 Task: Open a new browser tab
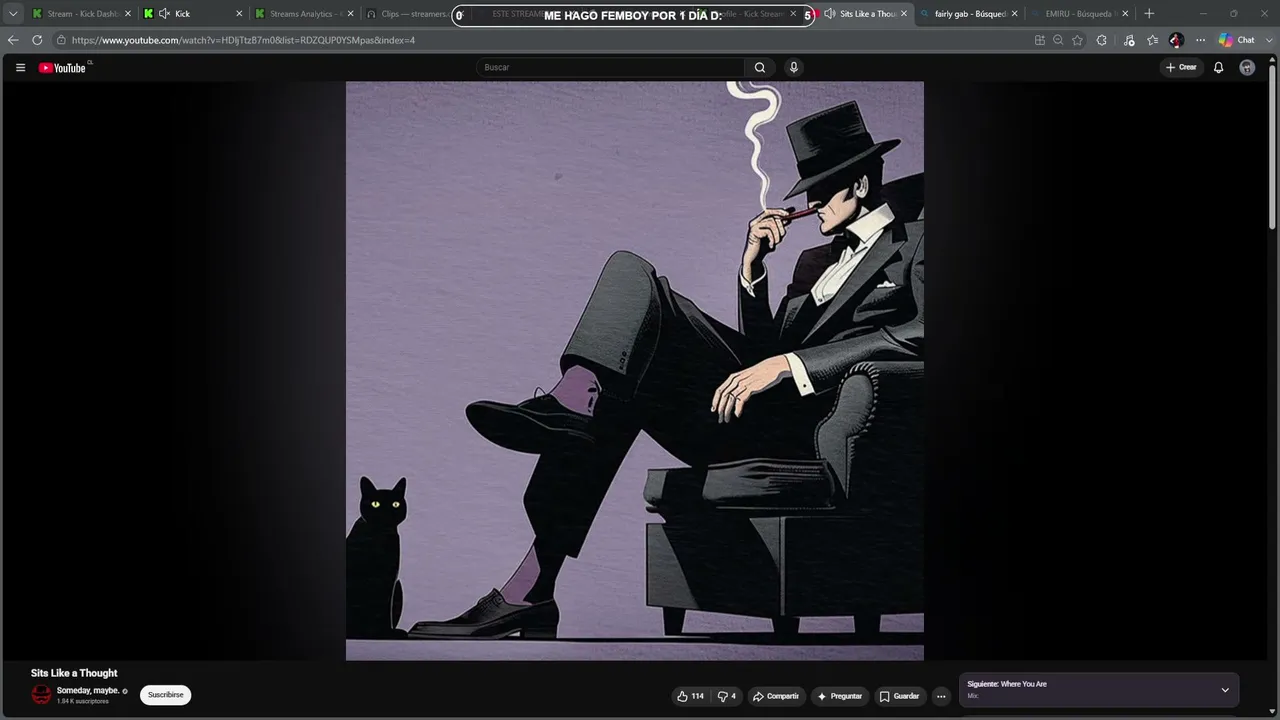point(1149,14)
